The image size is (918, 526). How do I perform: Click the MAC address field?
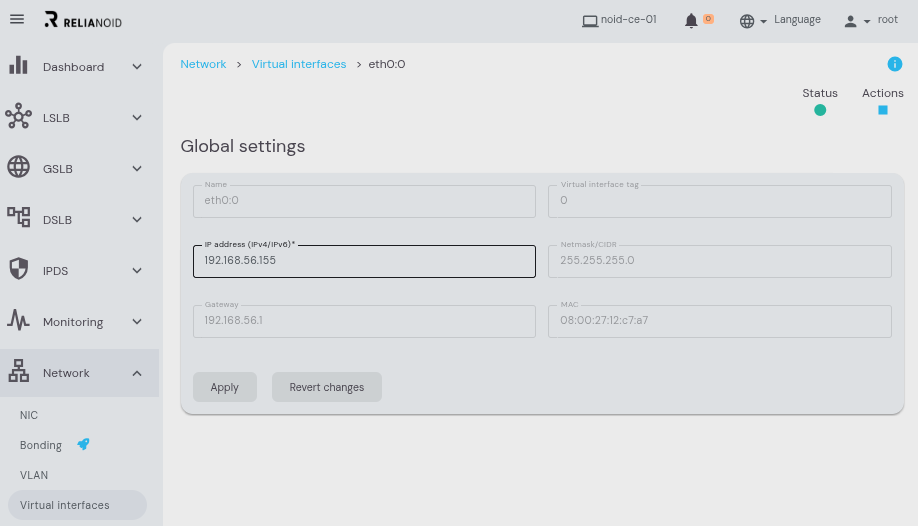[720, 321]
